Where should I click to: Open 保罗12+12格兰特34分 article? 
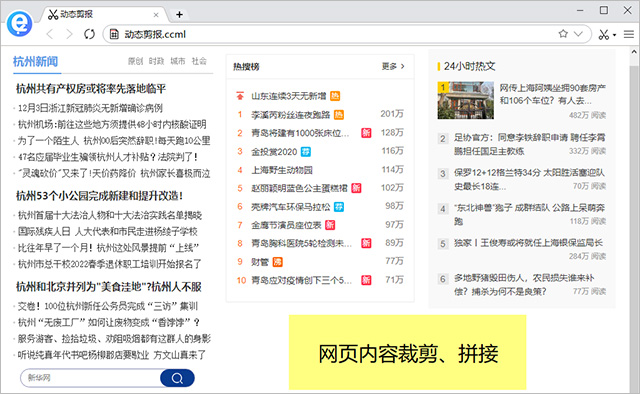point(529,179)
